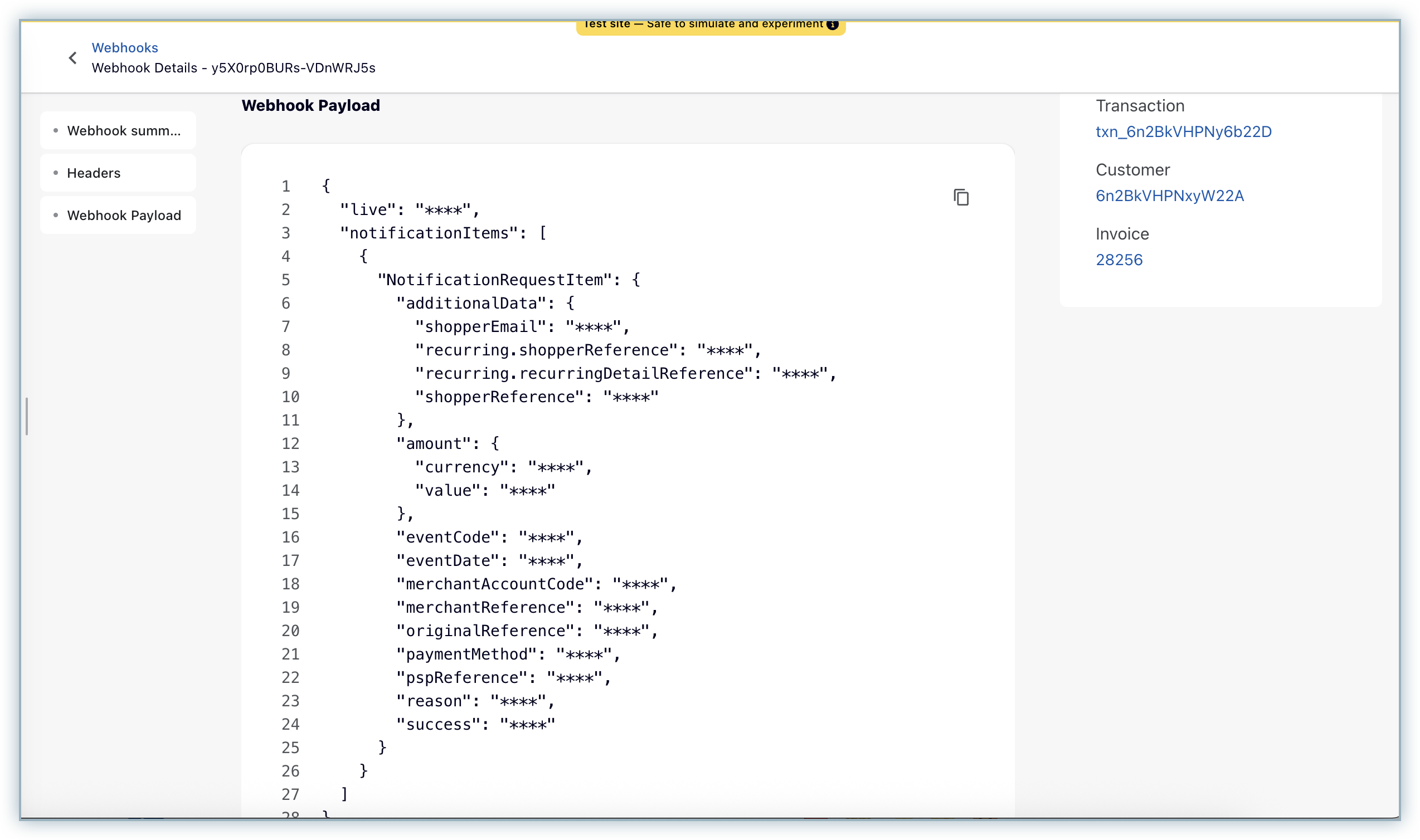Select the bullet icon next to Webhook Payload

click(x=55, y=214)
